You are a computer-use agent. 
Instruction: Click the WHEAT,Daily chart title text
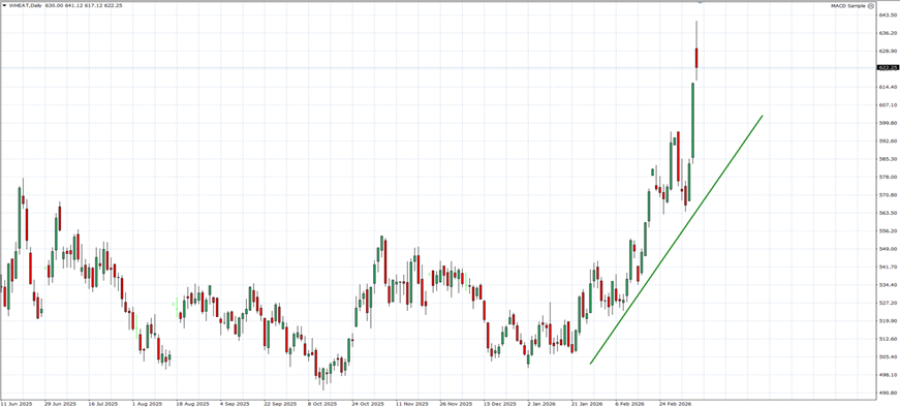(26, 5)
